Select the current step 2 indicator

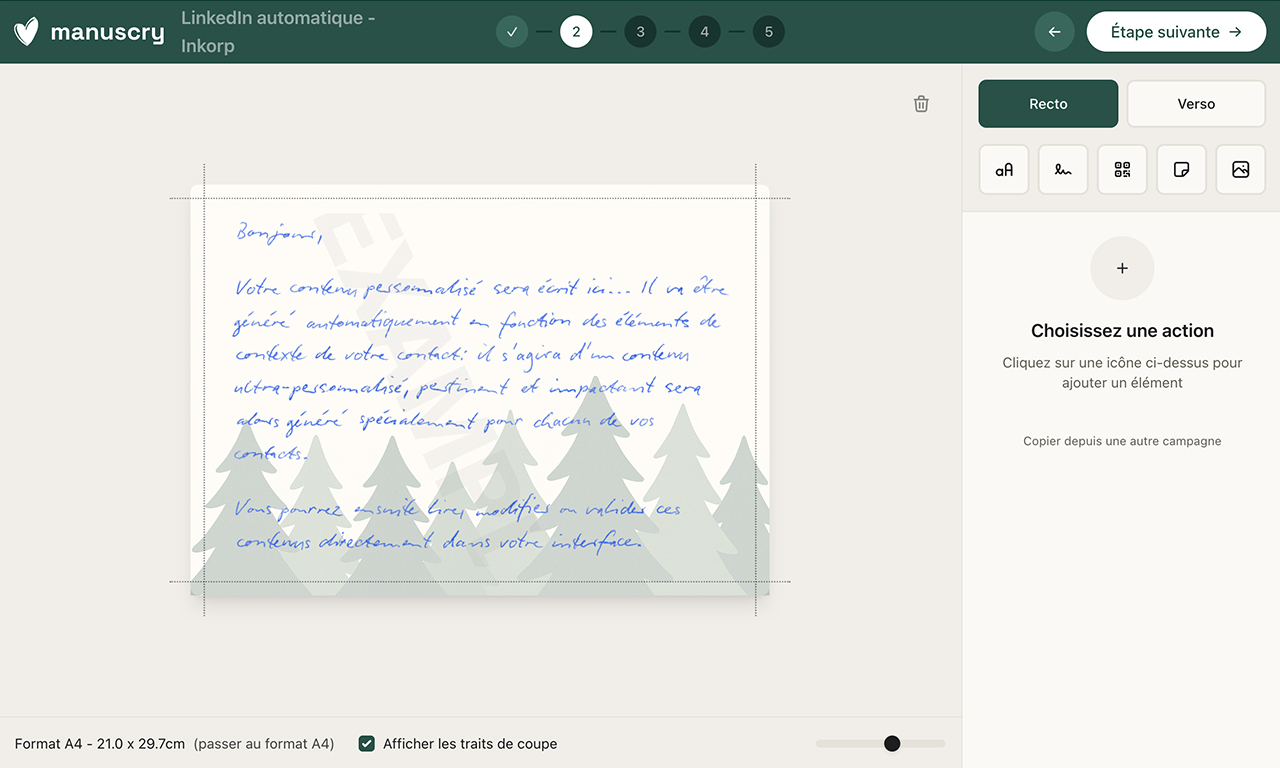click(576, 31)
